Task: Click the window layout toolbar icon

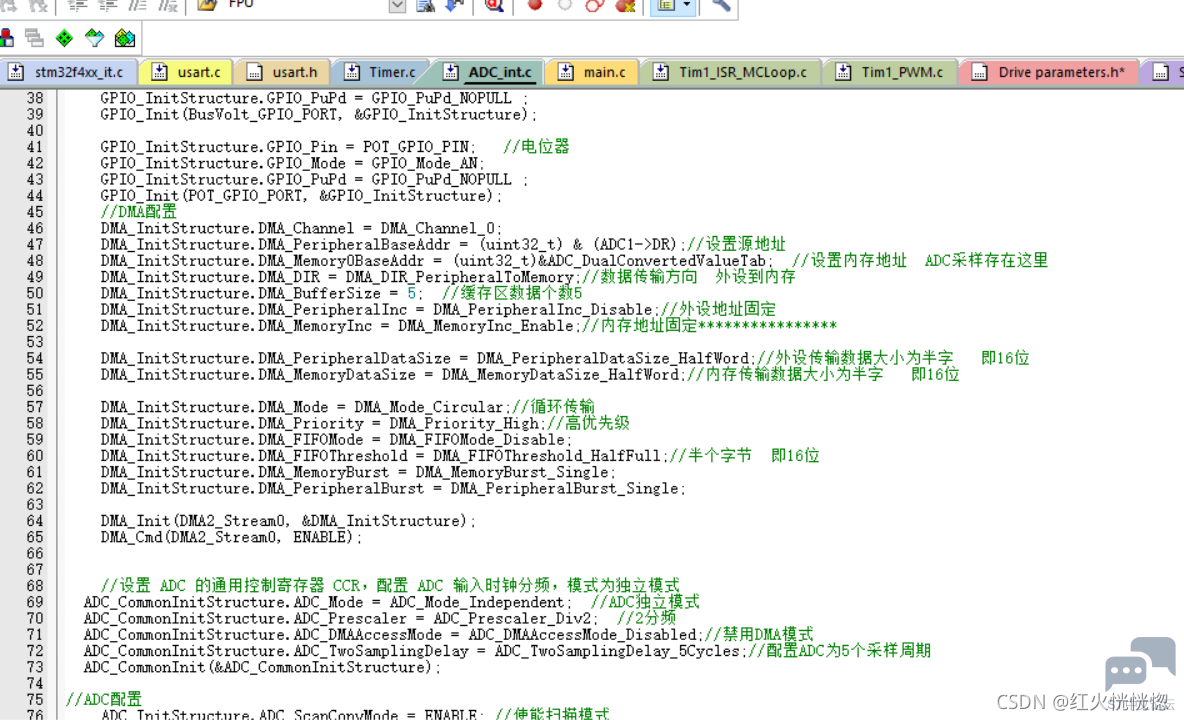Action: pyautogui.click(x=666, y=5)
